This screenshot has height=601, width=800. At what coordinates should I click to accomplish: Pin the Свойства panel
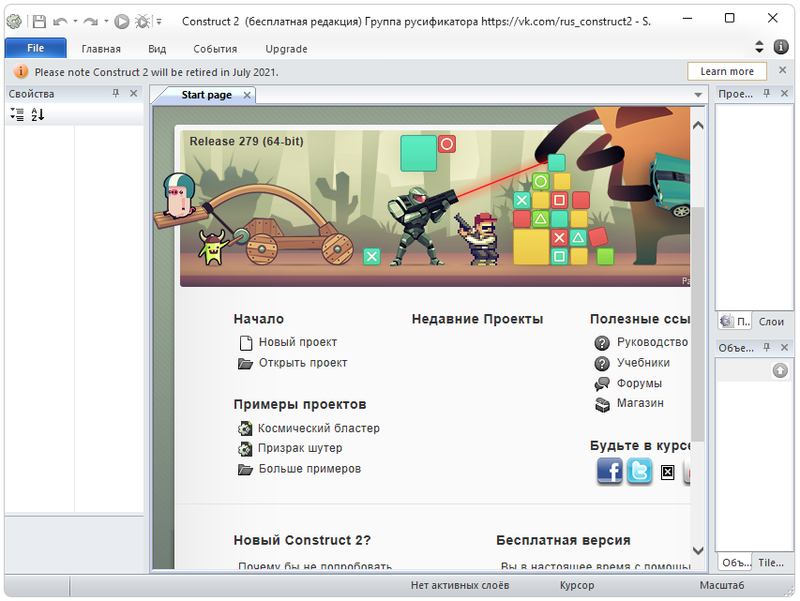pyautogui.click(x=116, y=94)
